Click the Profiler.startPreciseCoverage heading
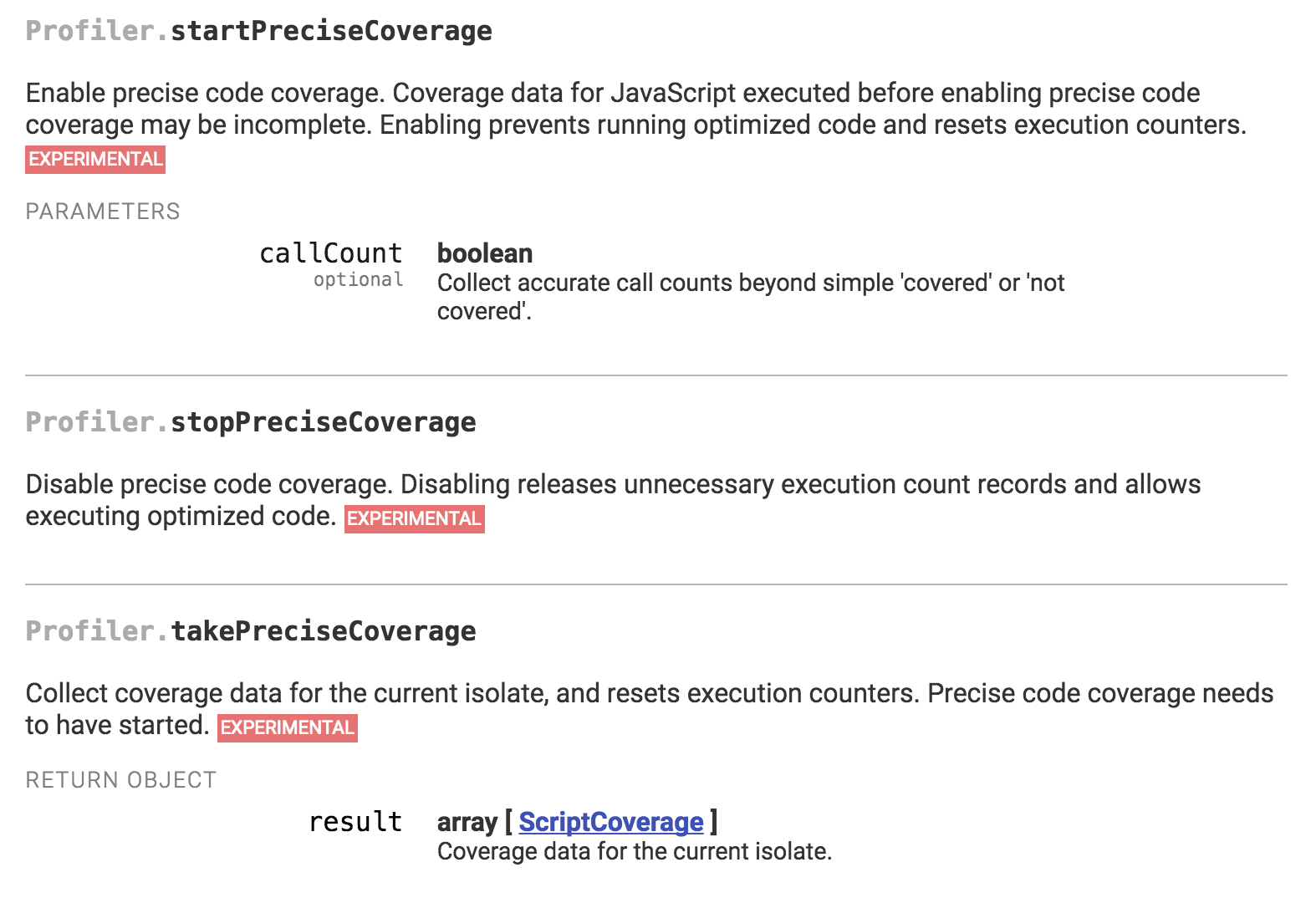This screenshot has height=898, width=1316. pyautogui.click(x=259, y=31)
